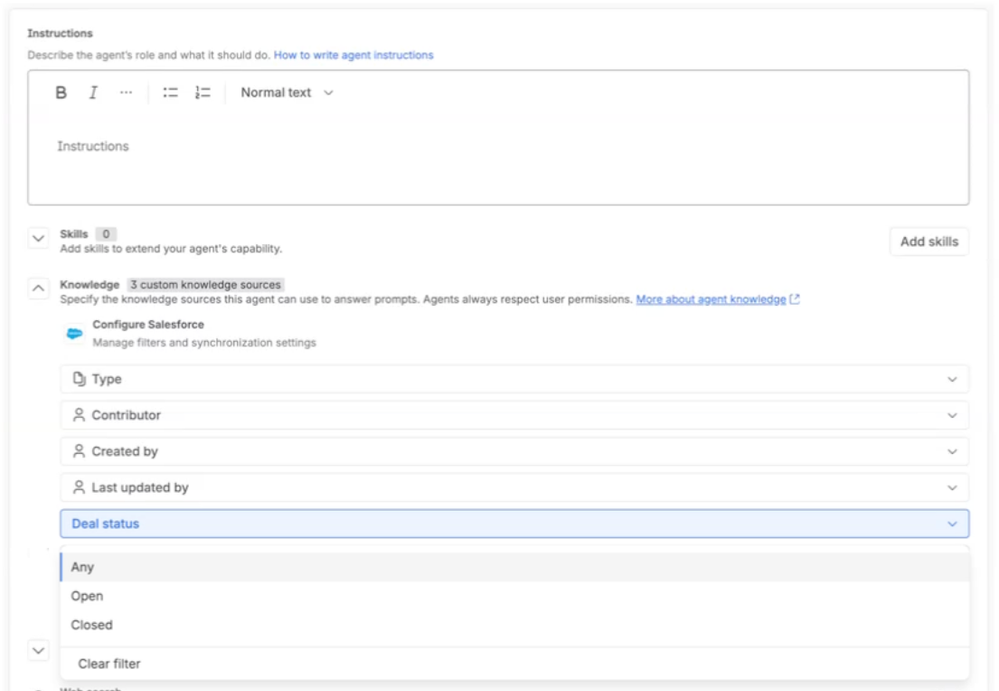Click the person icon on Last updated by row

[79, 488]
